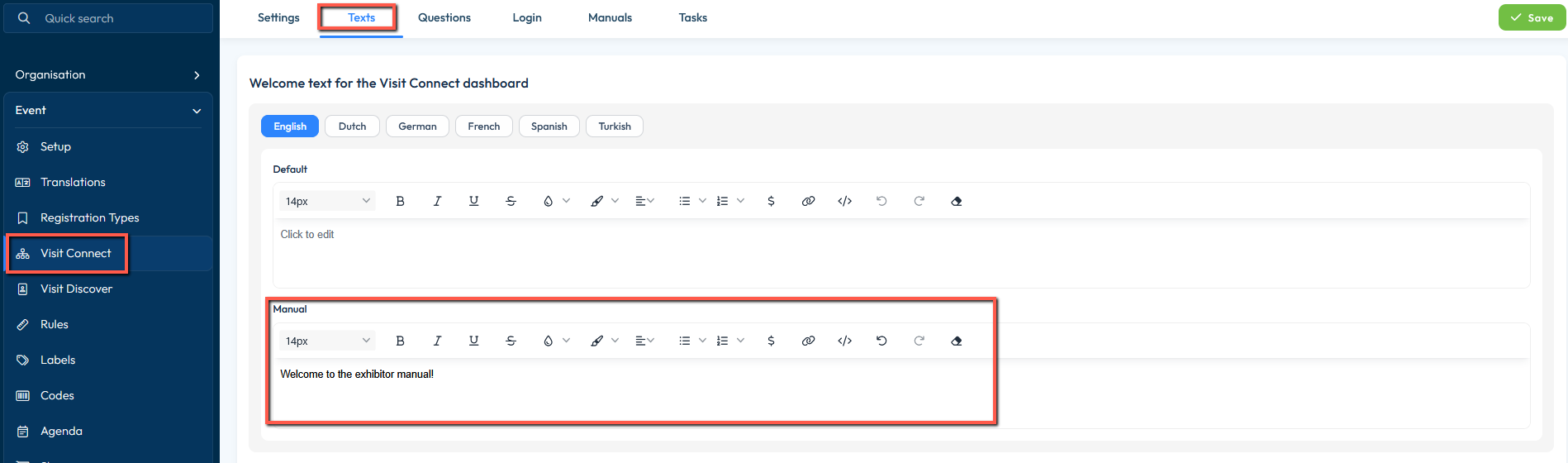Image resolution: width=1568 pixels, height=463 pixels.
Task: Select Spanish language button
Action: pyautogui.click(x=549, y=126)
